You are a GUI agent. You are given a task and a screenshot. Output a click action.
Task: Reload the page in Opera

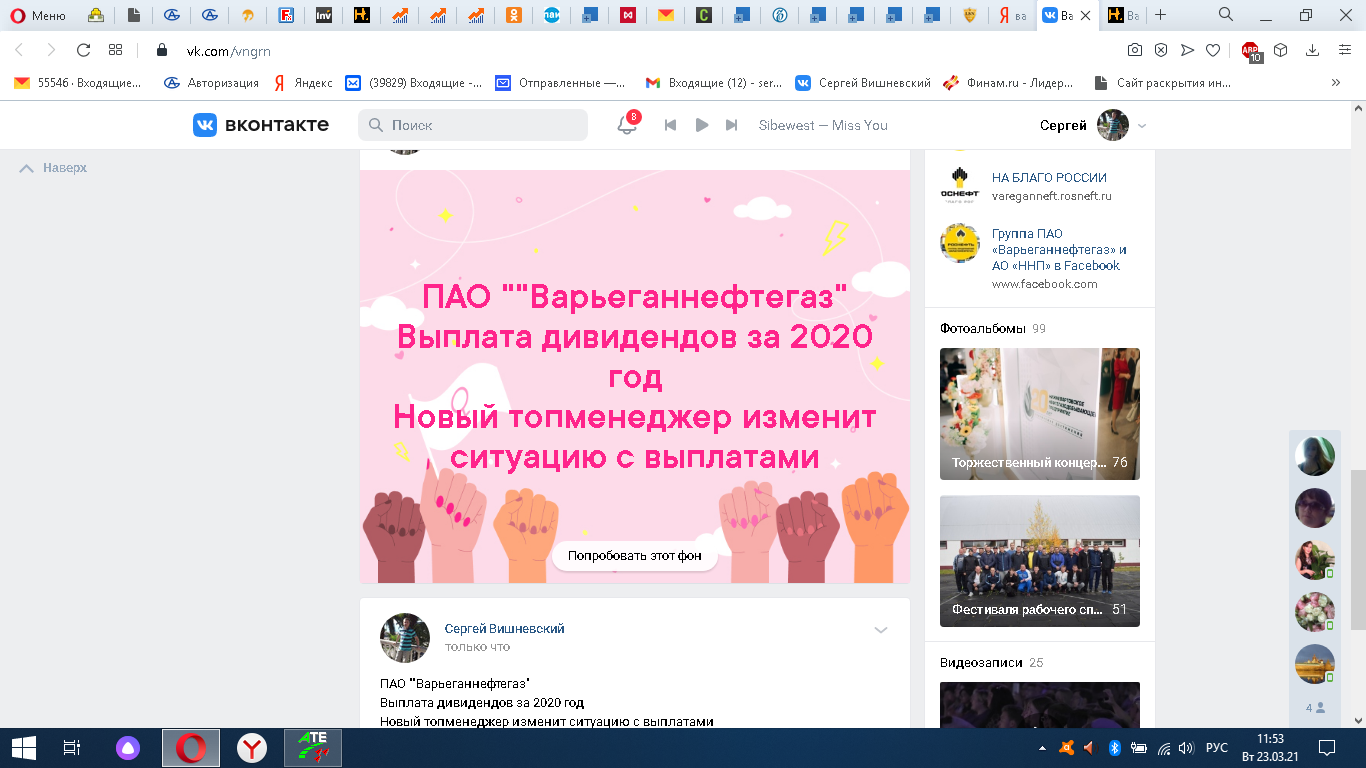(84, 50)
